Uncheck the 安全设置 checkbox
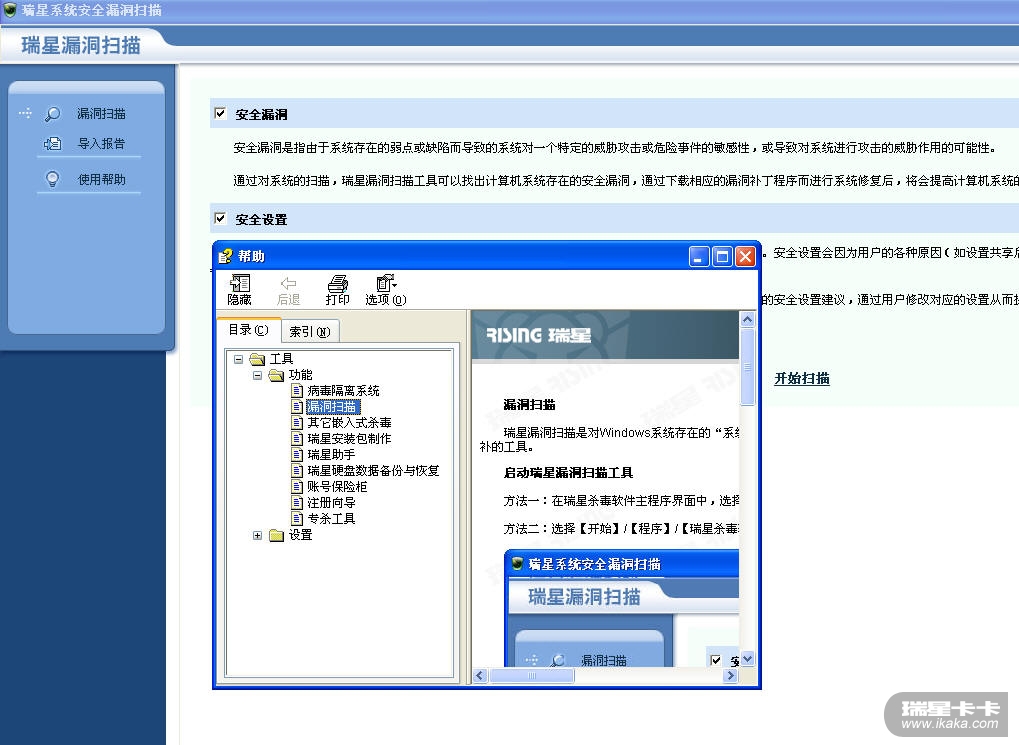The height and width of the screenshot is (745, 1019). pyautogui.click(x=220, y=218)
